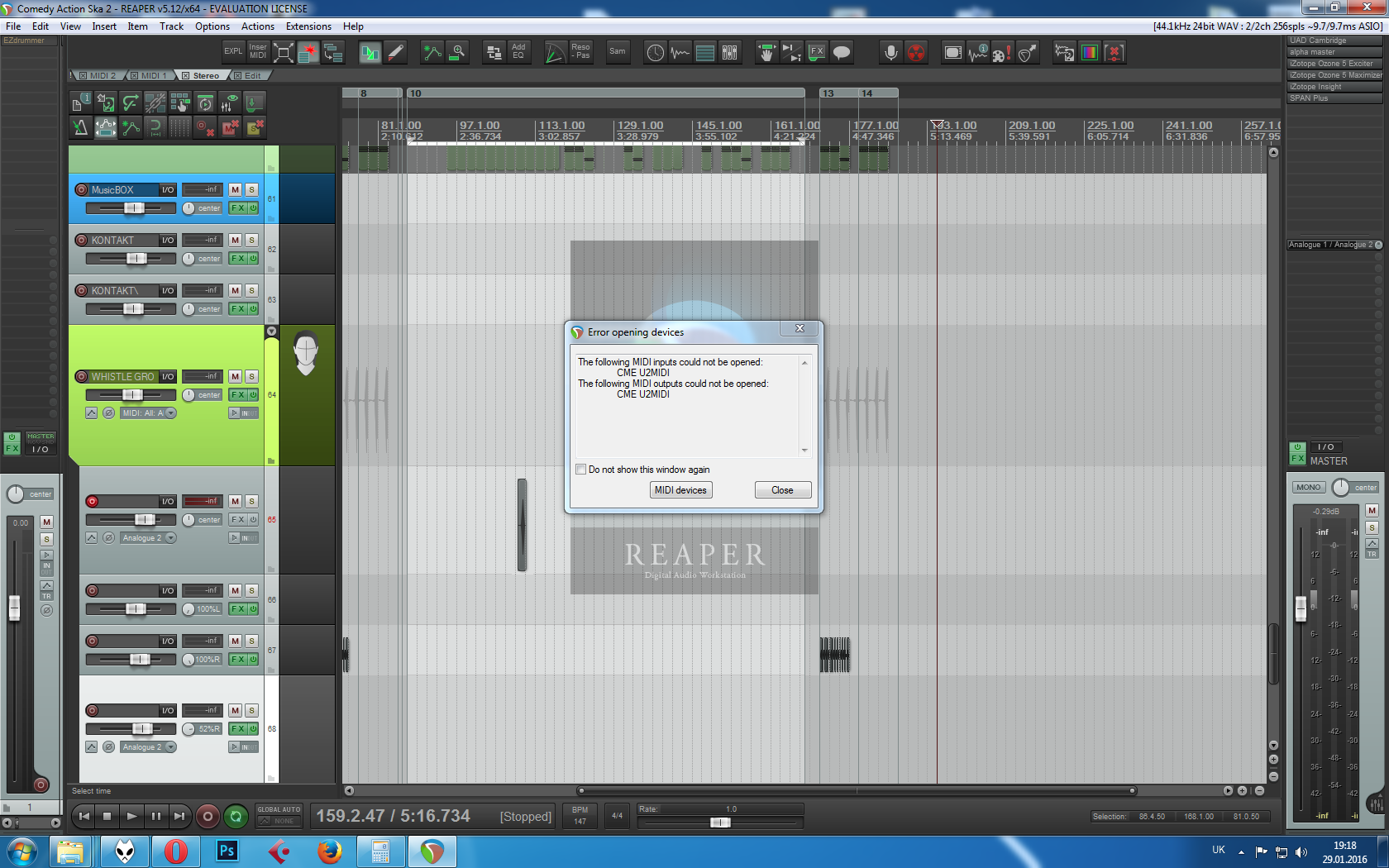This screenshot has width=1389, height=868.
Task: Open Analogue 2 input dropdown on track 65
Action: point(149,538)
